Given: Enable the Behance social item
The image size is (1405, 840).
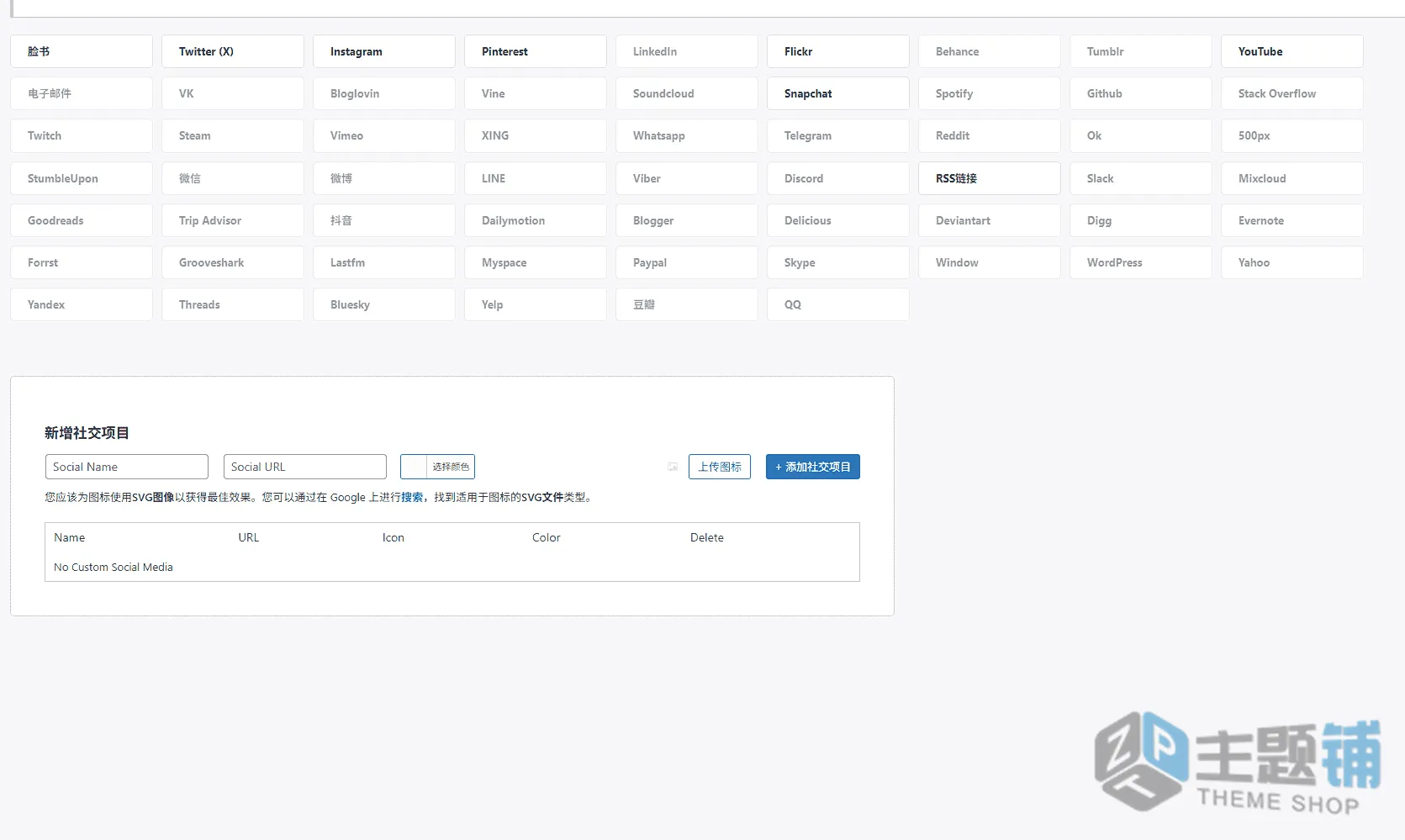Looking at the screenshot, I should (x=990, y=51).
